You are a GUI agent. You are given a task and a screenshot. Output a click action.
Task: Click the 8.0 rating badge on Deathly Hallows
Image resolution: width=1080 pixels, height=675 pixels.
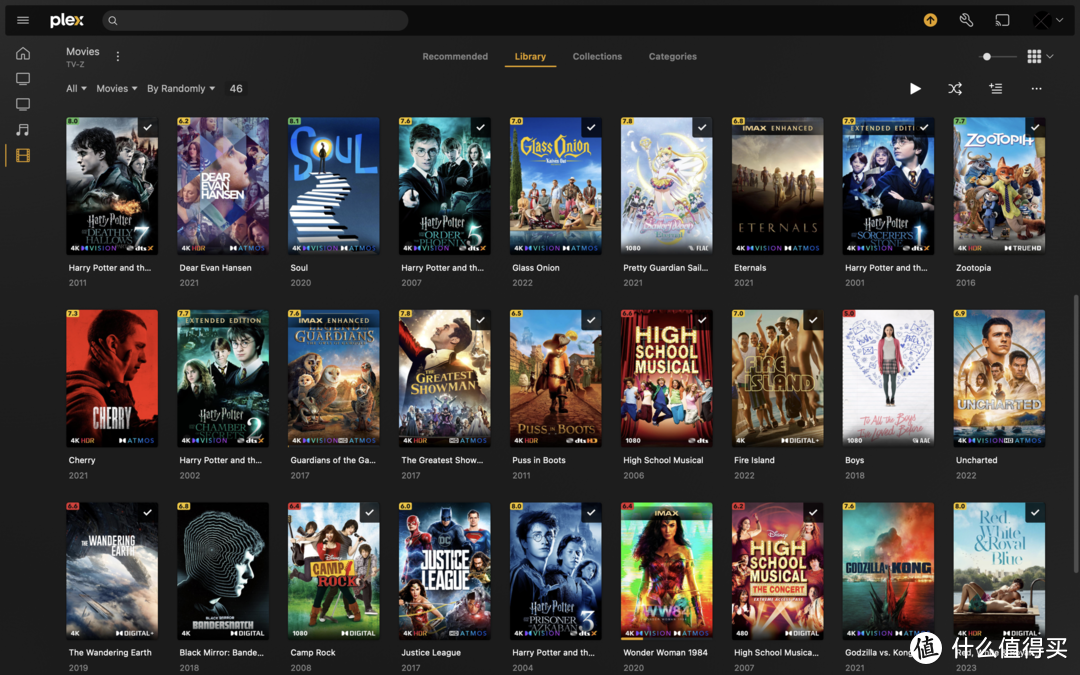point(72,121)
